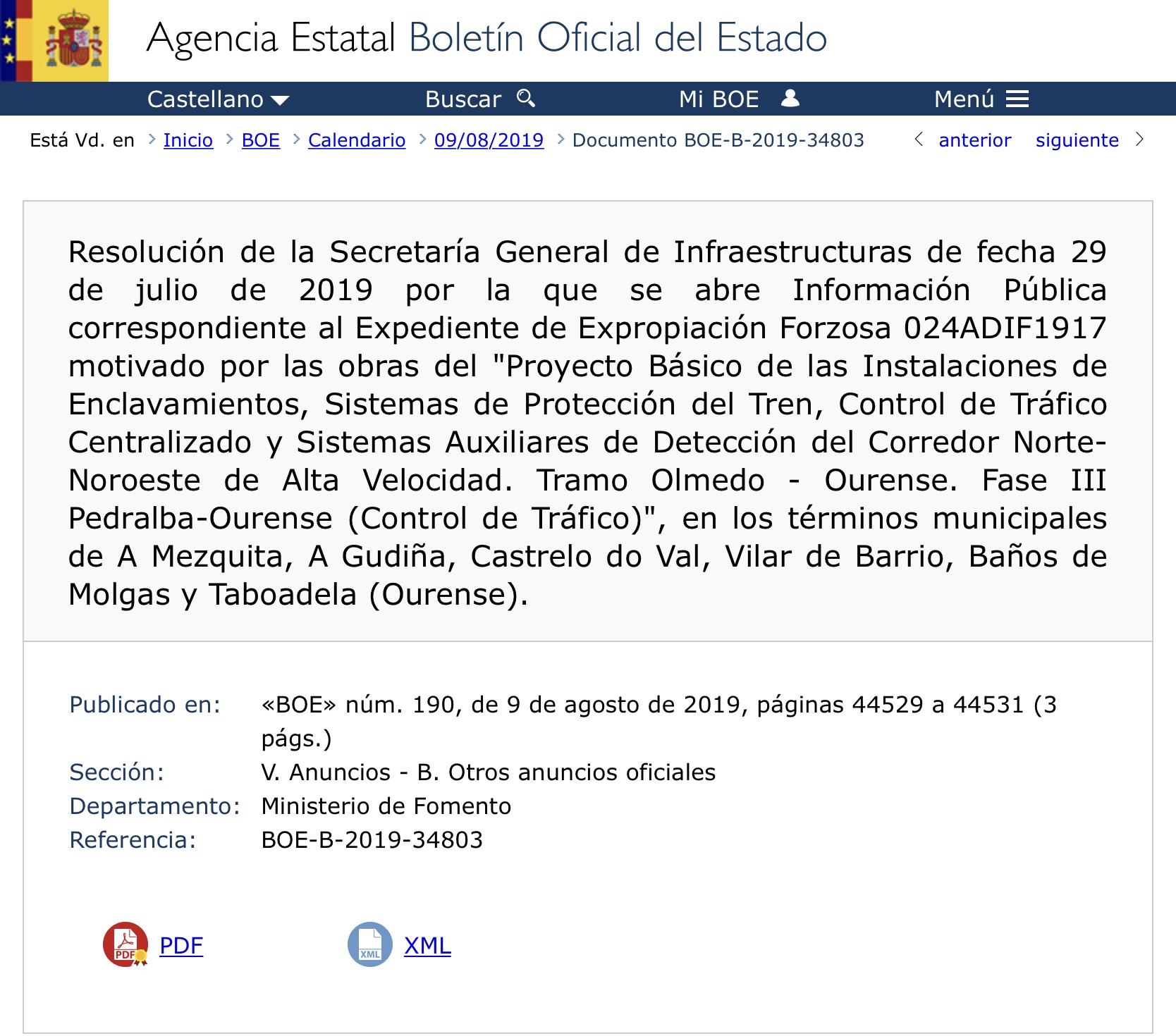Screen dimensions: 1176x1036
Task: Click the Menú hamburger icon
Action: click(1017, 99)
